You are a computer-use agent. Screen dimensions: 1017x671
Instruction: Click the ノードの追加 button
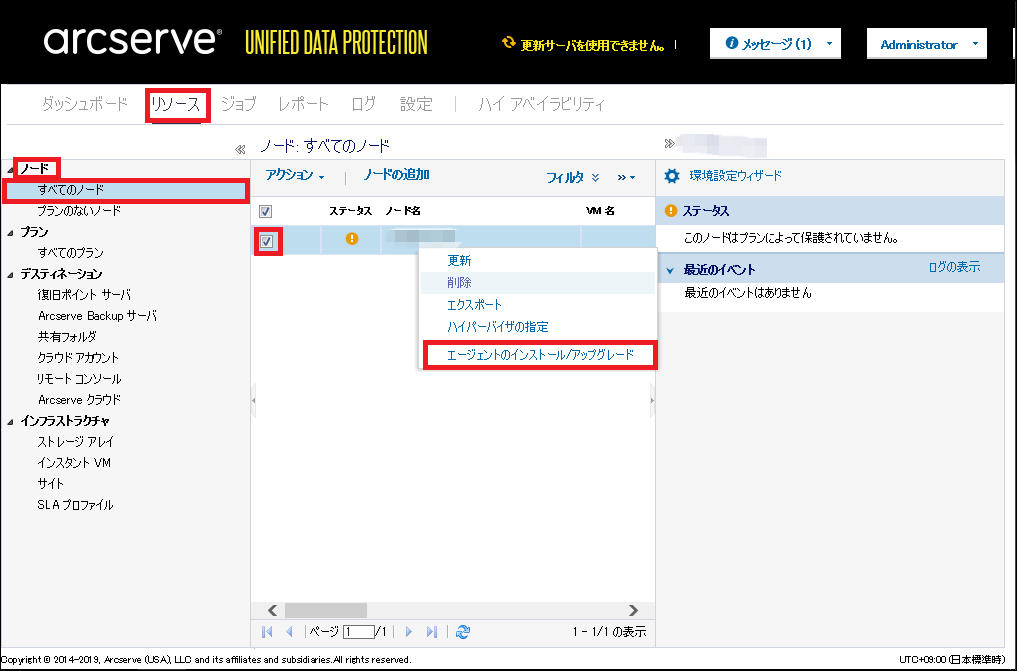click(396, 174)
